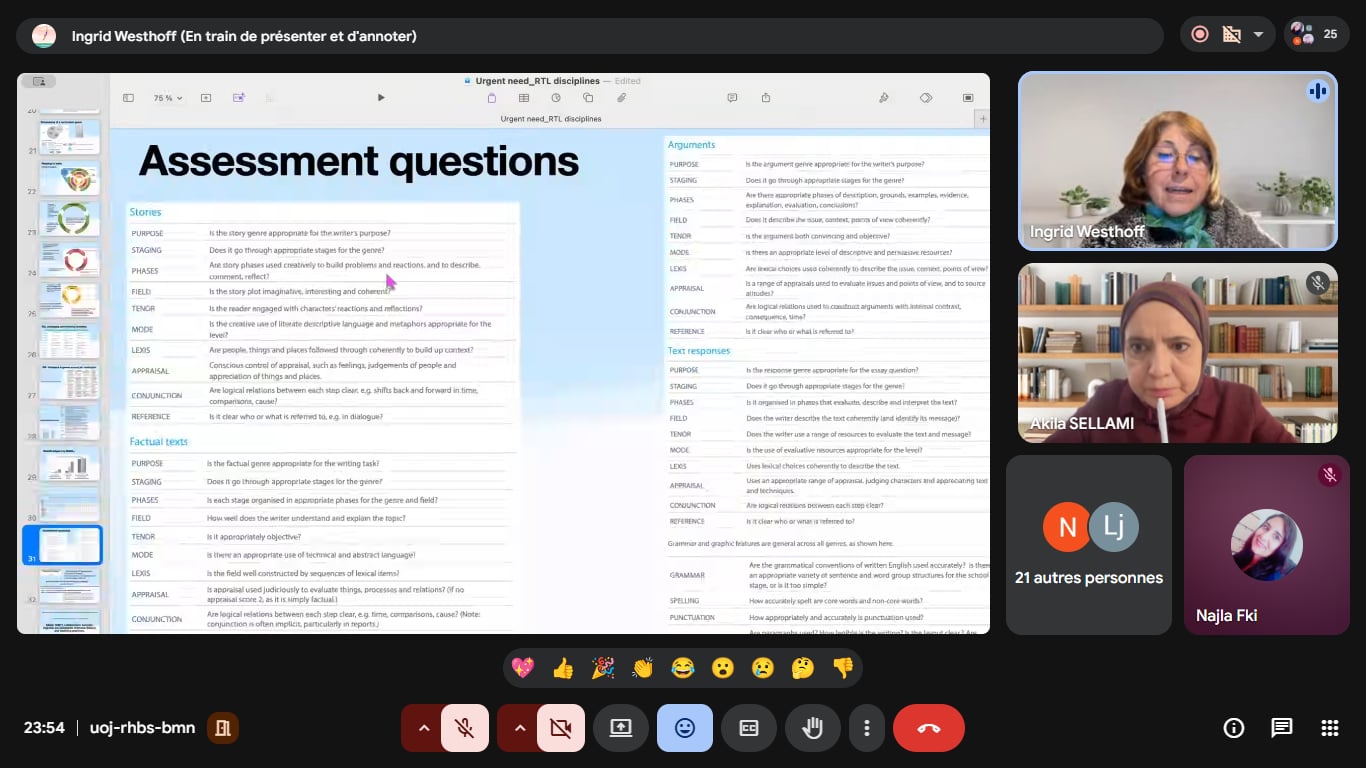Expand camera video settings arrow
Screen dimensions: 1366x768
(520, 728)
